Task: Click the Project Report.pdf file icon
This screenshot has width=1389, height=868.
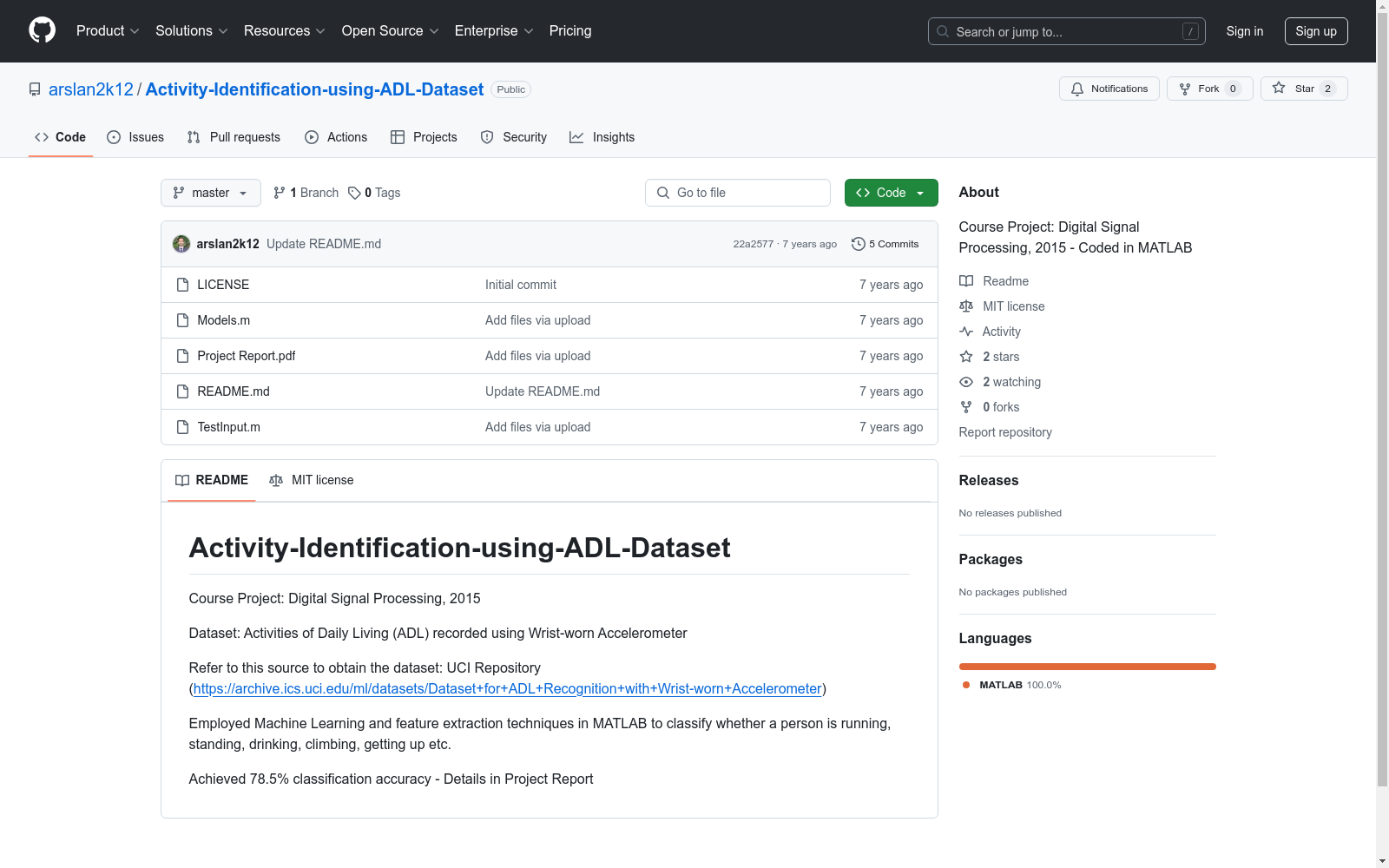Action: tap(182, 356)
